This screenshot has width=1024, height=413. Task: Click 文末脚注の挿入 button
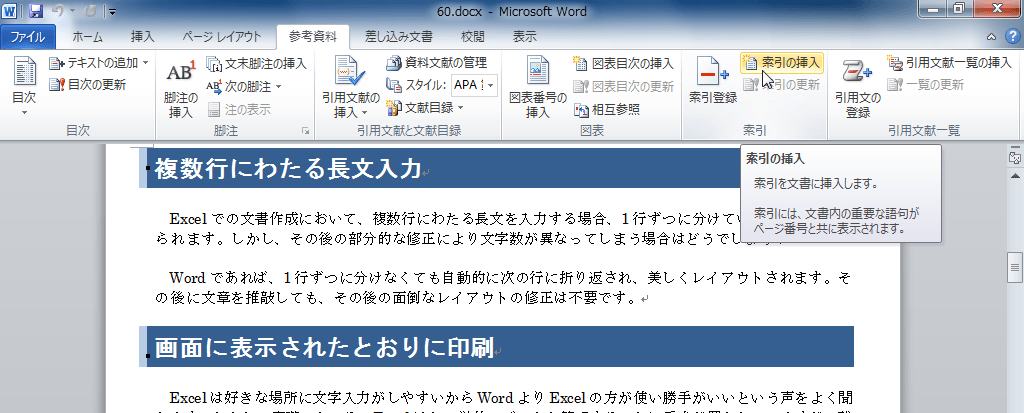[256, 63]
